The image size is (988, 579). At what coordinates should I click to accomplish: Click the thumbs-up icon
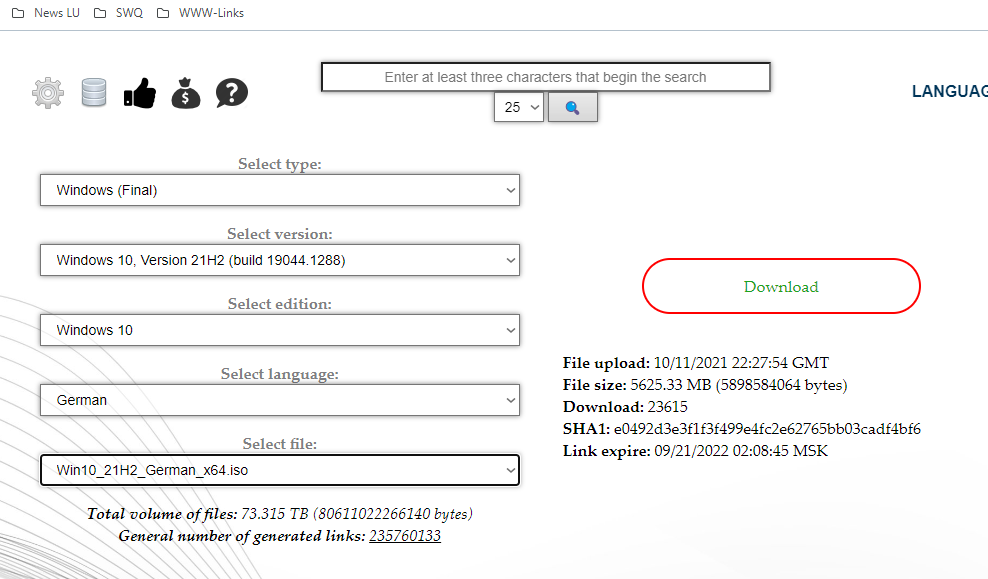(140, 93)
